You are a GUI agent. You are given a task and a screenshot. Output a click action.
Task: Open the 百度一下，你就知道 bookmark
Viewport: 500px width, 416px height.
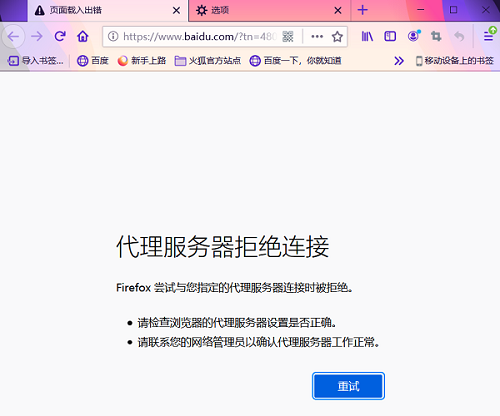296,61
